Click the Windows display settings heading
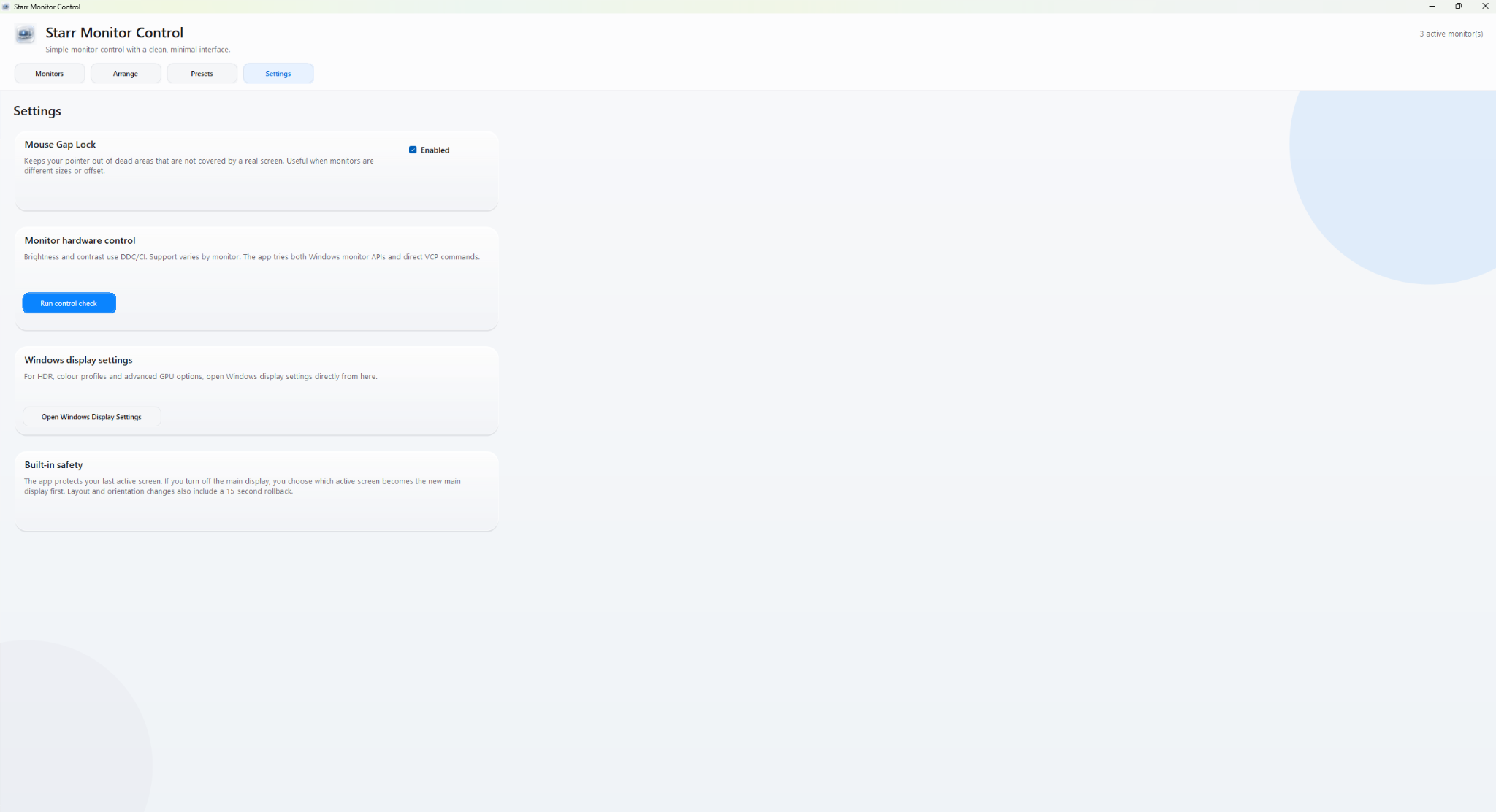The height and width of the screenshot is (812, 1496). [x=78, y=360]
